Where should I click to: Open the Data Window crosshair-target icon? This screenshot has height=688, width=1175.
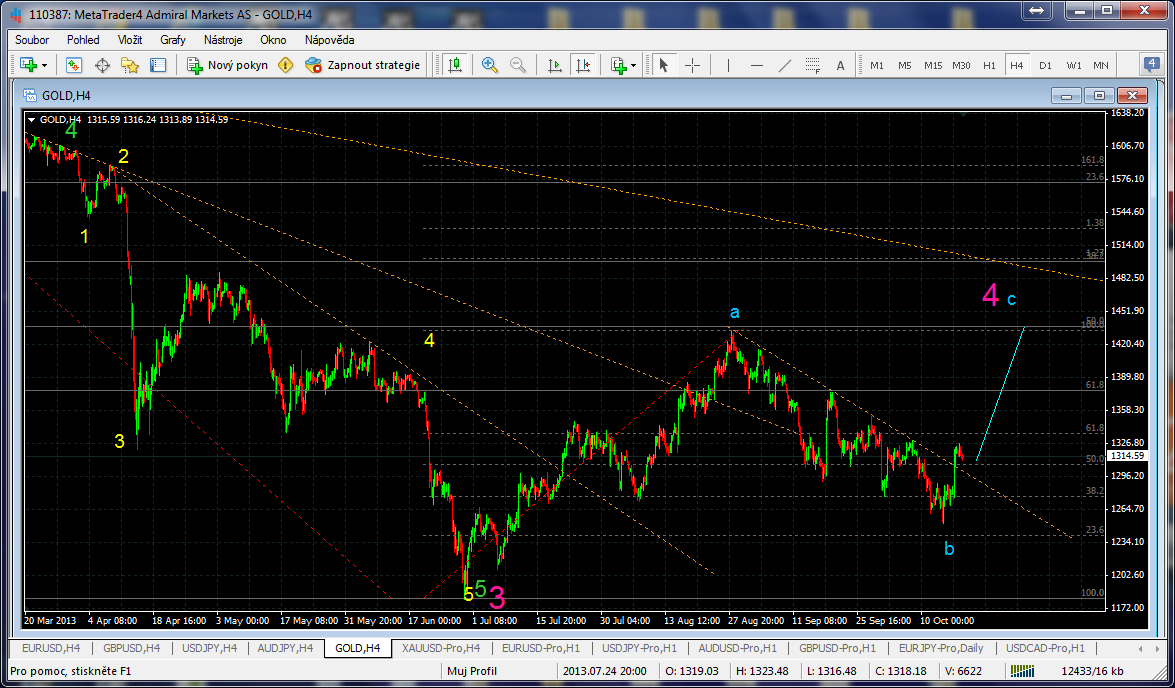point(103,65)
